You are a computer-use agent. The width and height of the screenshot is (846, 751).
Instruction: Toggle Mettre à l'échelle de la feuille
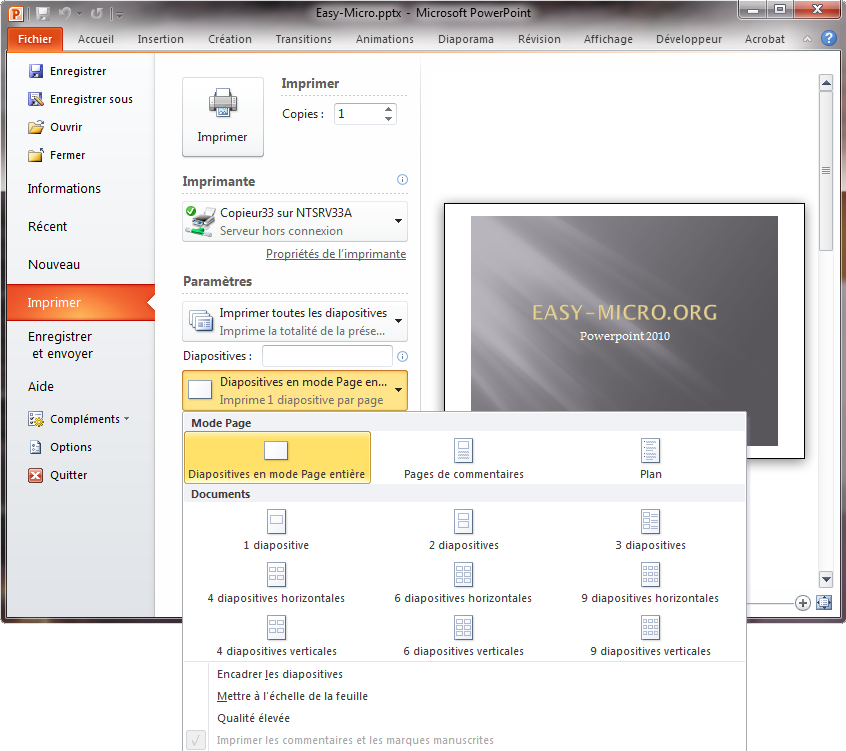292,697
